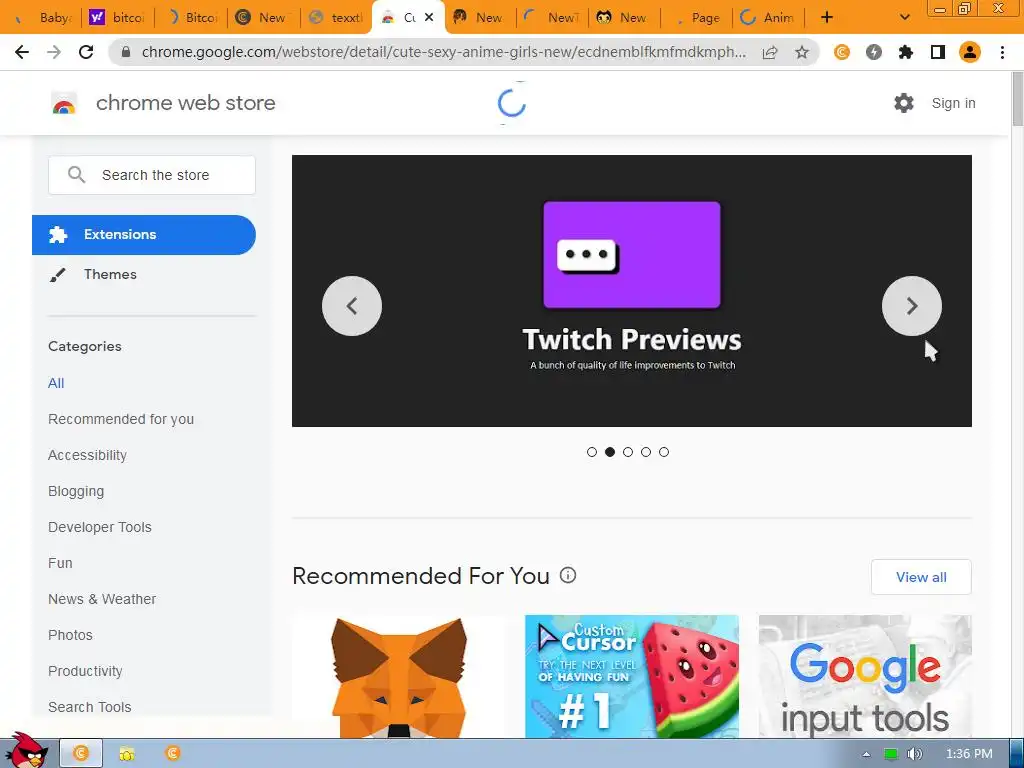Switch to the texxt tab
The width and height of the screenshot is (1024, 768).
[x=336, y=18]
